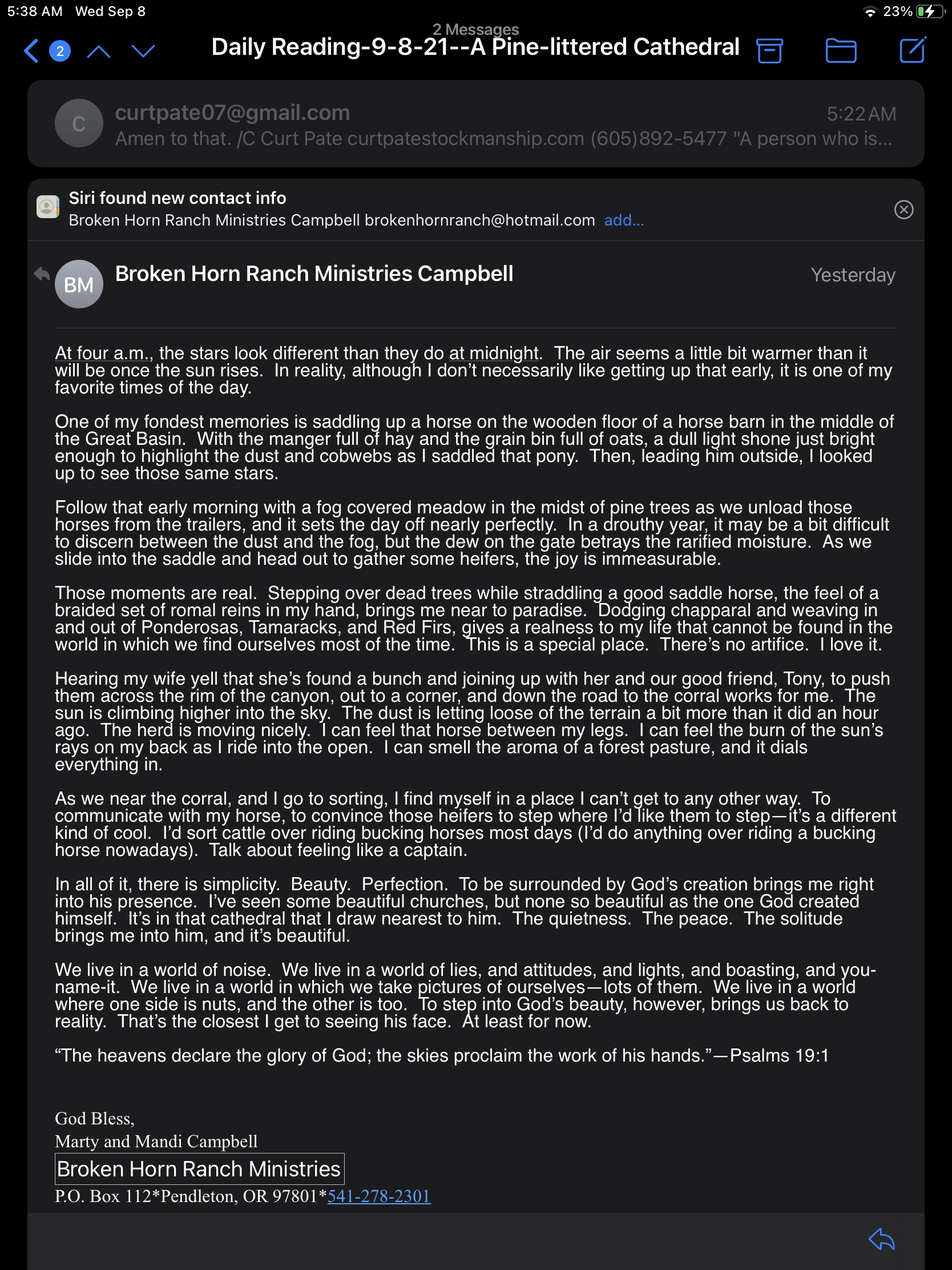Image resolution: width=952 pixels, height=1270 pixels.
Task: Tap the Siri contacts suggestion icon
Action: (x=47, y=207)
